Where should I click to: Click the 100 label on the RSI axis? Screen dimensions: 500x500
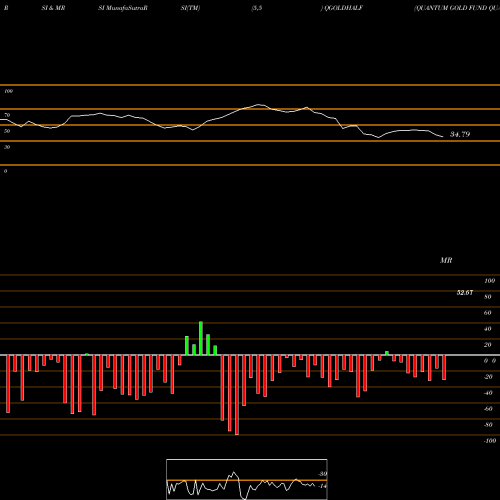(x=8, y=91)
